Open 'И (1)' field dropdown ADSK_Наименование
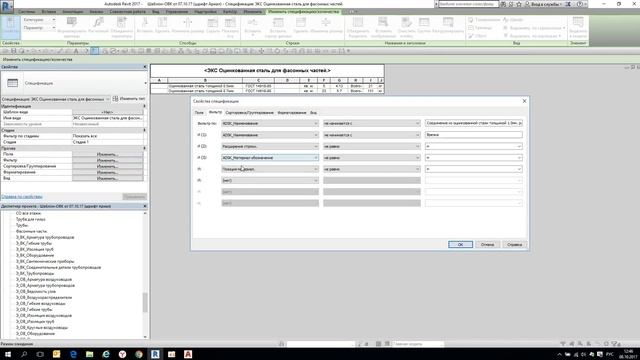This screenshot has width=640, height=360. click(x=270, y=135)
